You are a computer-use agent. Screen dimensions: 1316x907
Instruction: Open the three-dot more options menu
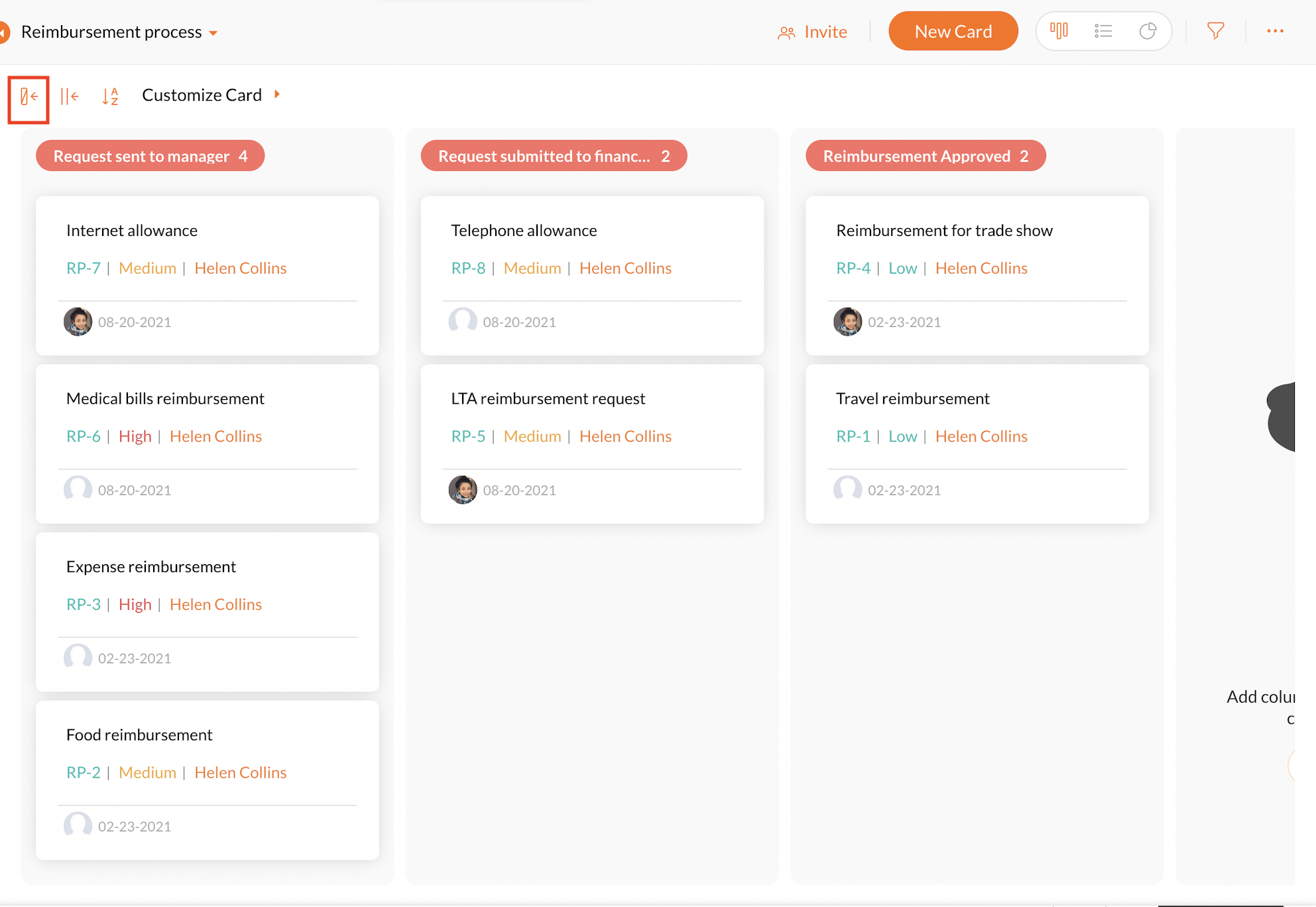point(1274,31)
